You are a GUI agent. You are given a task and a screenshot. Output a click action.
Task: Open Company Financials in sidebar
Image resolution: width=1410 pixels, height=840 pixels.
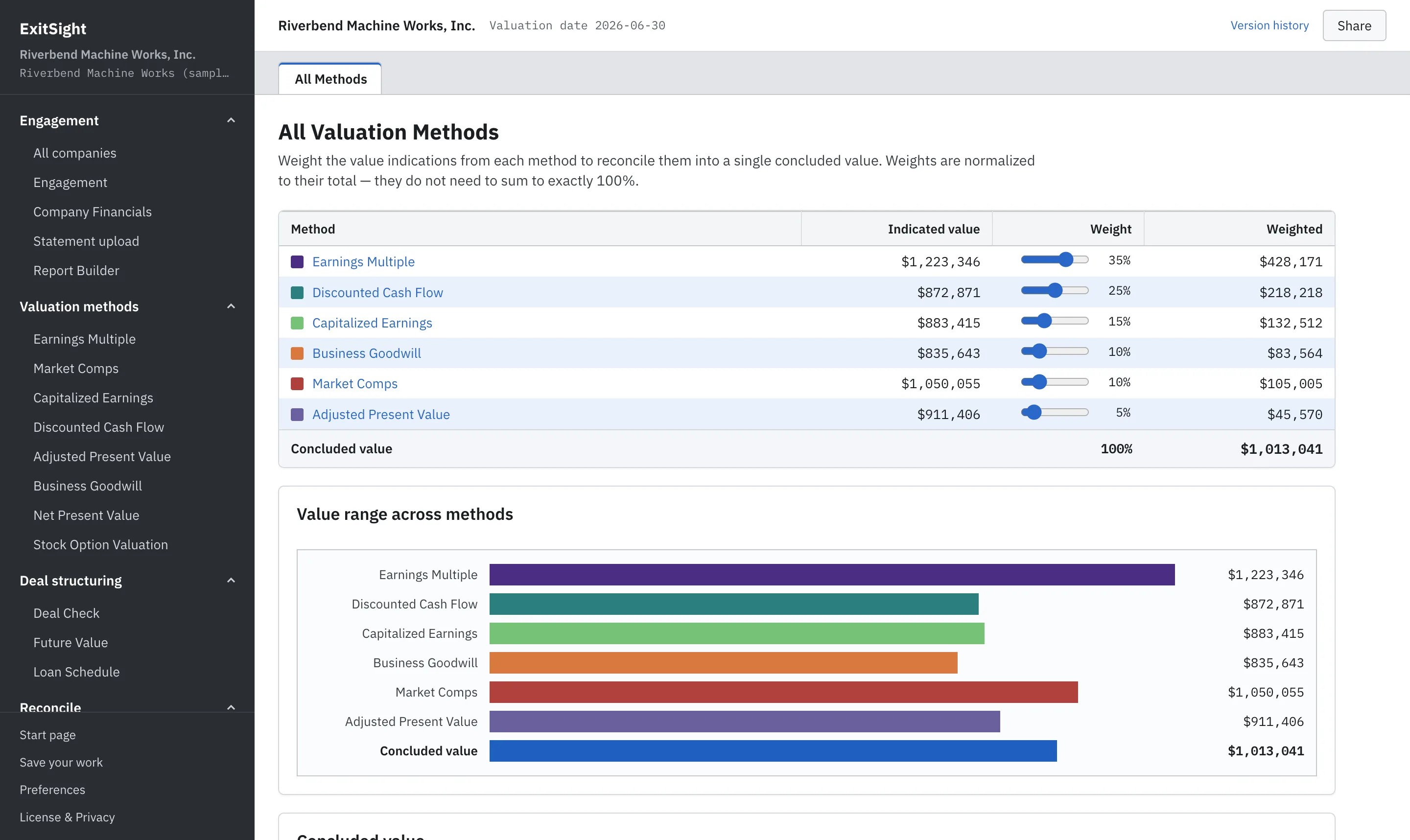(x=92, y=211)
